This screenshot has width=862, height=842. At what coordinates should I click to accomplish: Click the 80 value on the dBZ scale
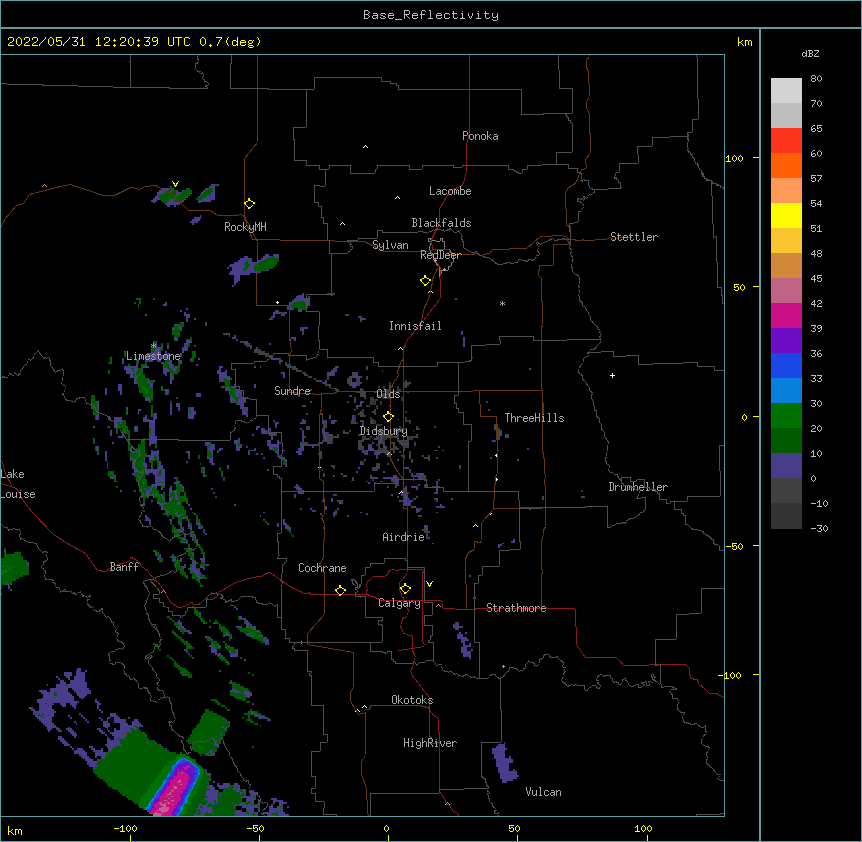point(816,79)
